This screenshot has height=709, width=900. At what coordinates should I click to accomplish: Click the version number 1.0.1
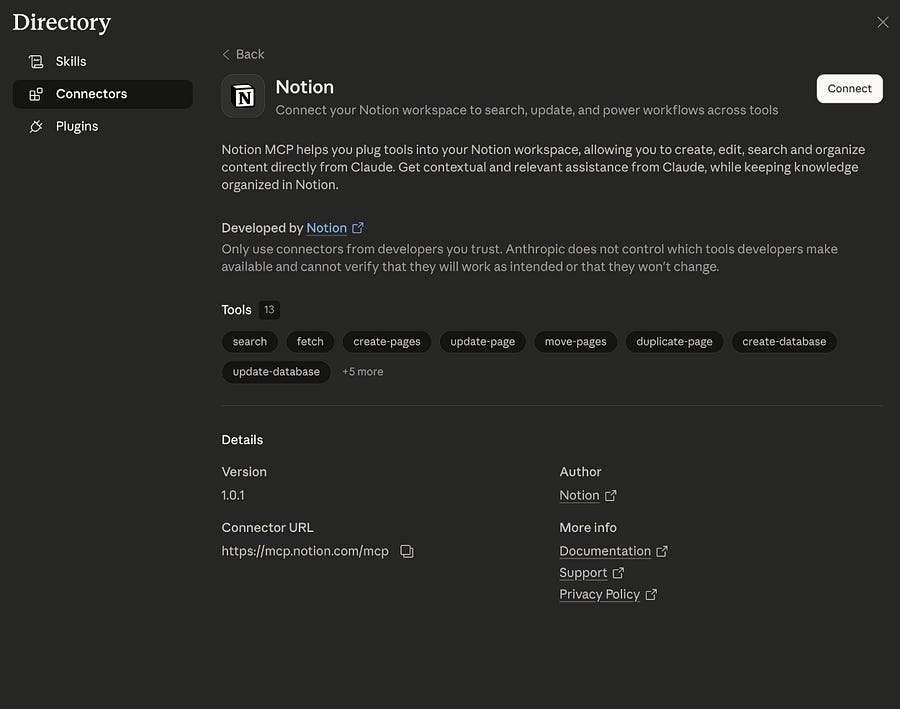click(x=233, y=495)
